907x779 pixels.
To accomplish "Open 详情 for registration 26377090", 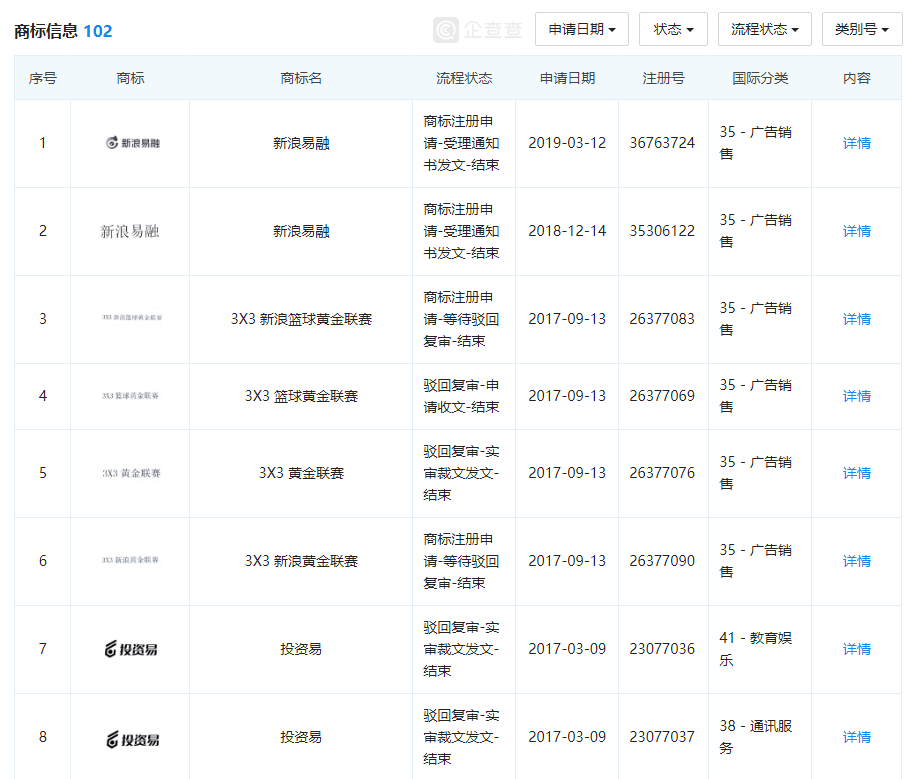I will pos(857,560).
